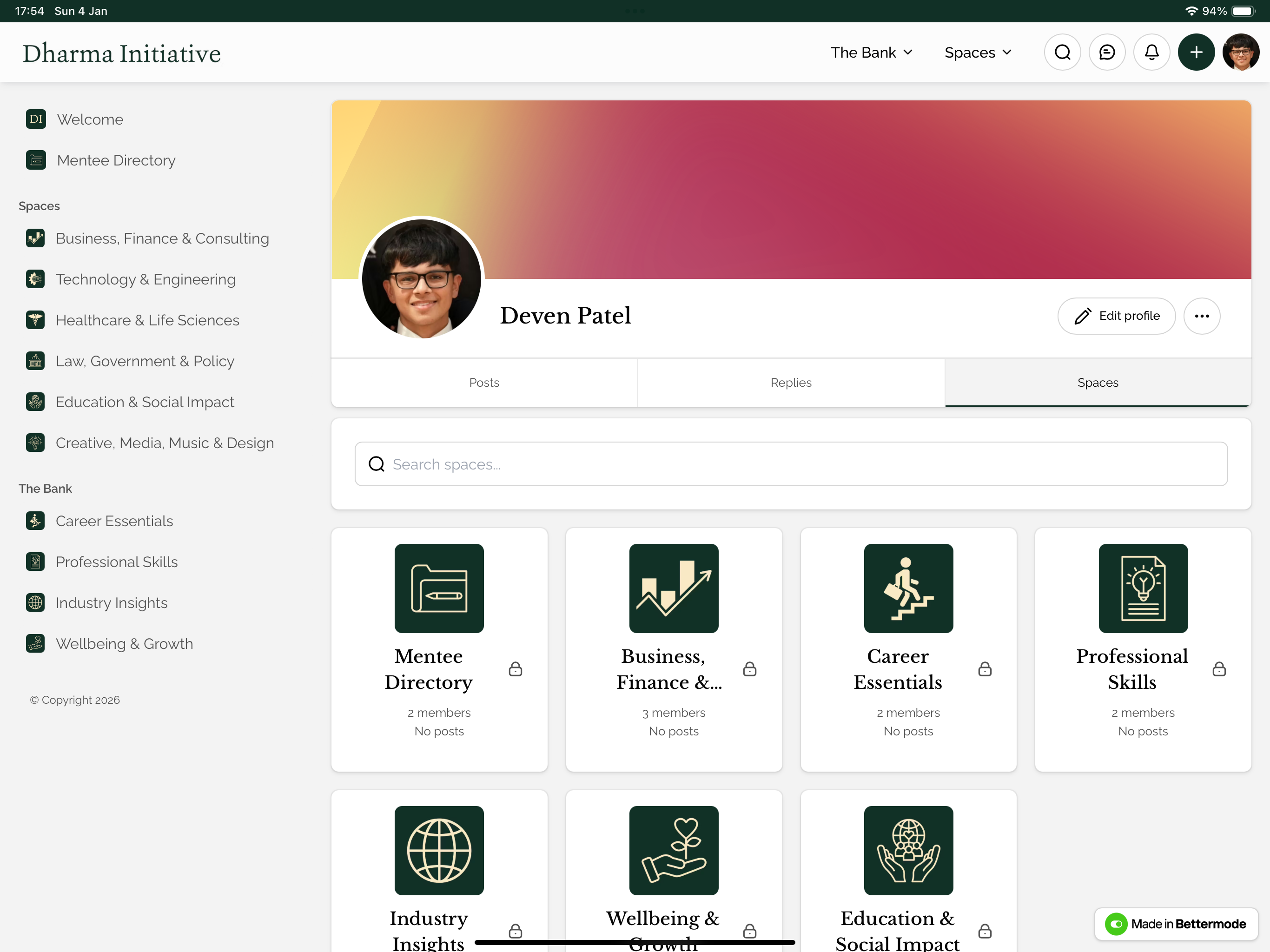Open Healthcare & Life Sciences space link

coord(147,319)
